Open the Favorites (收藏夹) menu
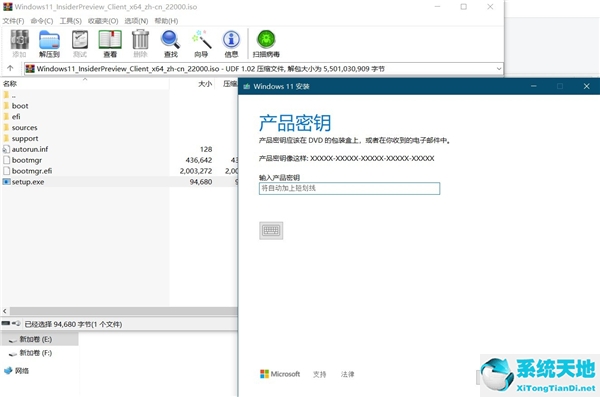The height and width of the screenshot is (397, 600). click(x=103, y=21)
